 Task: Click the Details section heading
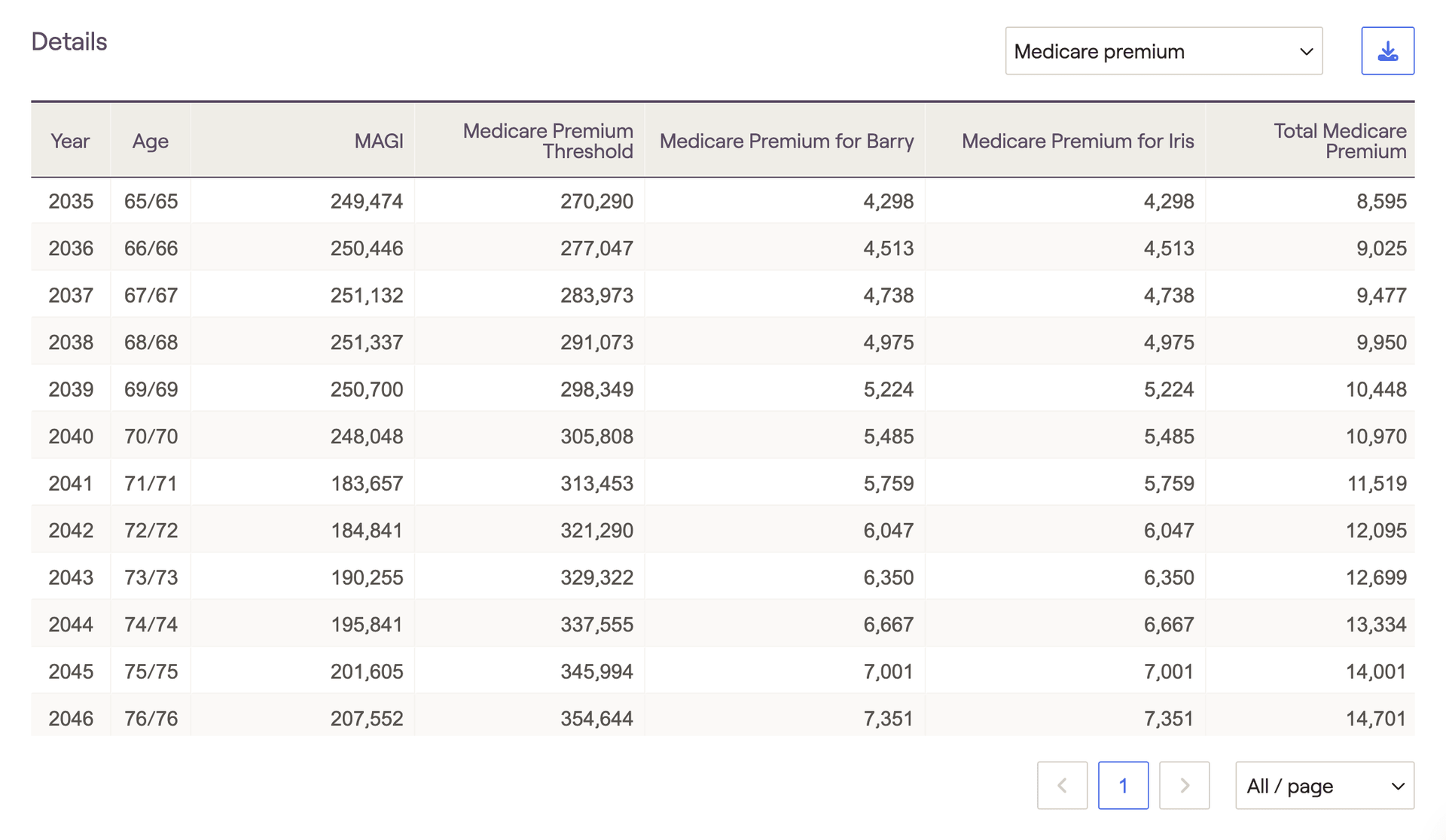coord(69,42)
